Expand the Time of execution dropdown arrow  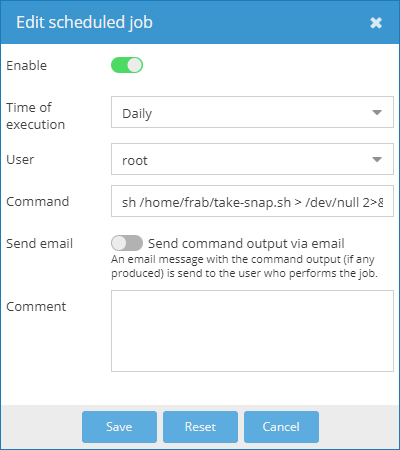[x=377, y=113]
